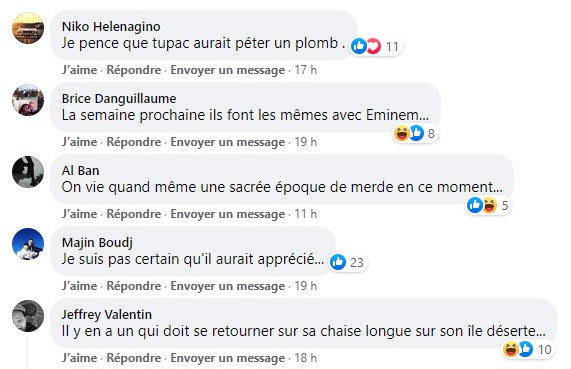Open Majin Boudj's profile picture
The height and width of the screenshot is (369, 571).
28,244
